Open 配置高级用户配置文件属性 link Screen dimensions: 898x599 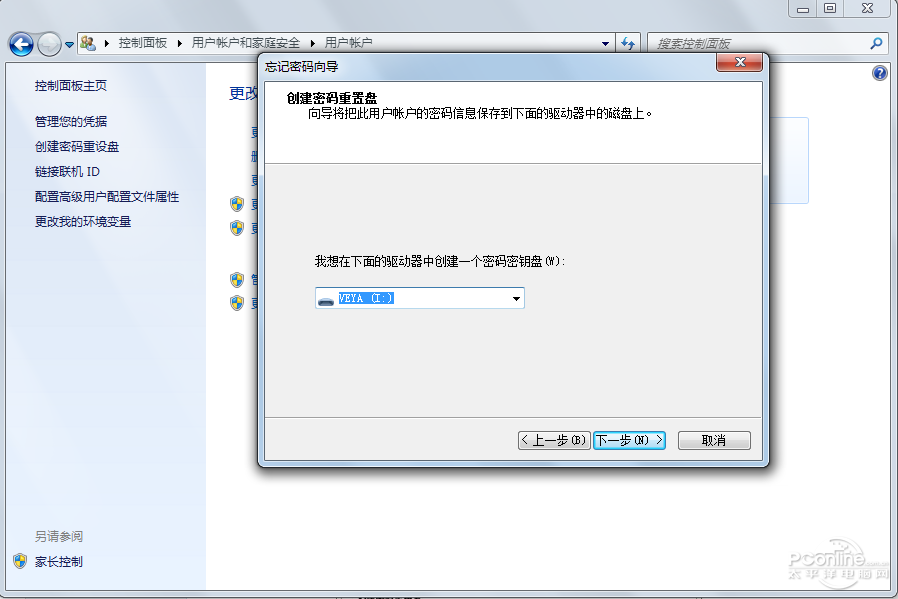click(107, 197)
